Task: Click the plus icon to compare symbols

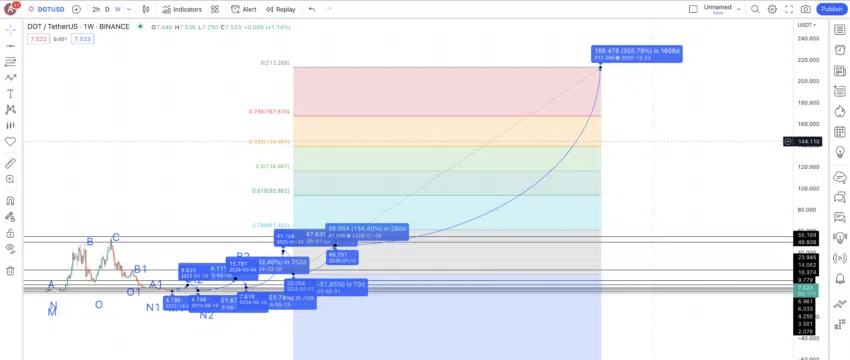Action: click(76, 9)
